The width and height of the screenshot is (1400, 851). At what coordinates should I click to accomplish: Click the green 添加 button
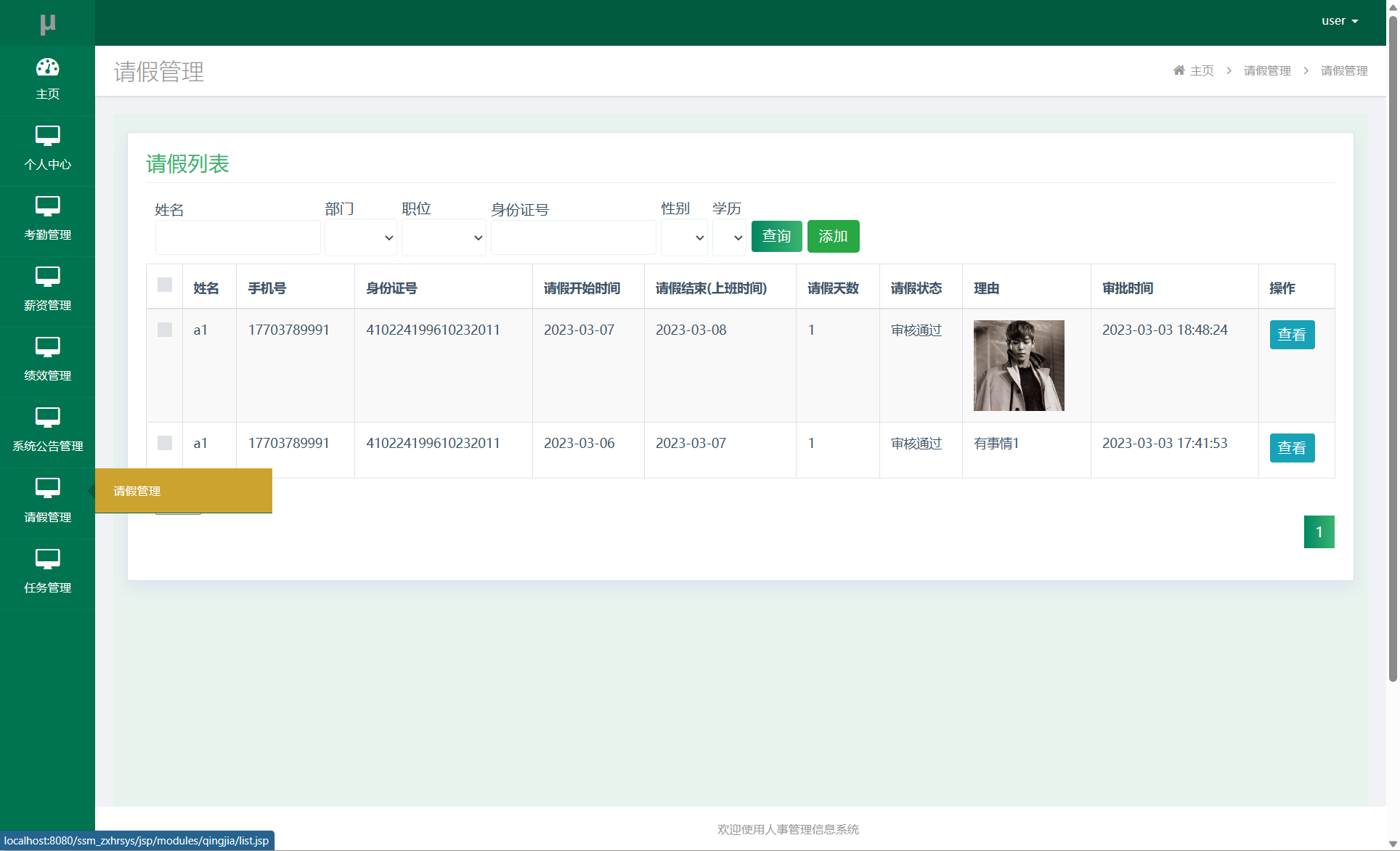[x=833, y=236]
